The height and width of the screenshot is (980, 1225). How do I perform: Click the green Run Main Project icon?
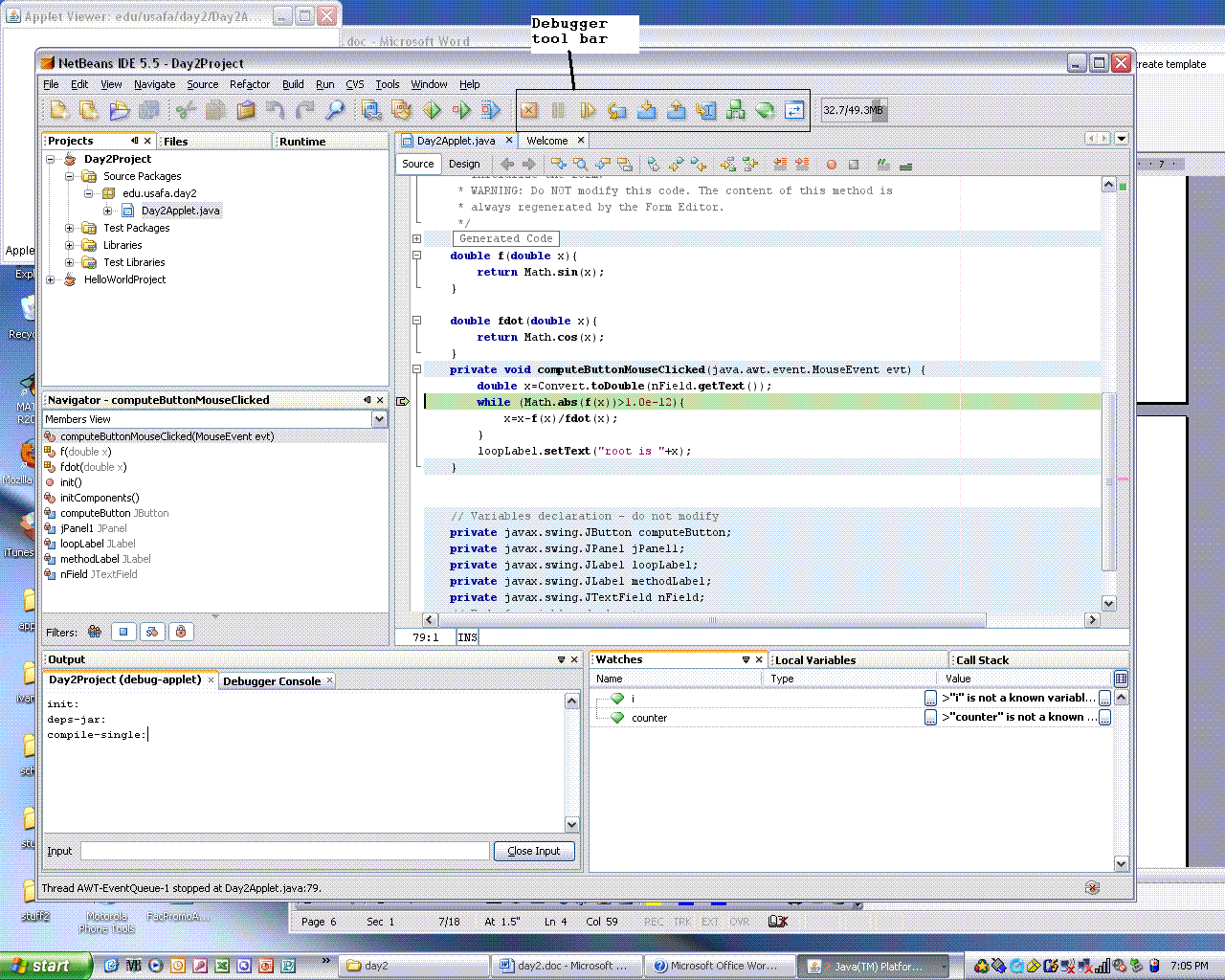432,110
